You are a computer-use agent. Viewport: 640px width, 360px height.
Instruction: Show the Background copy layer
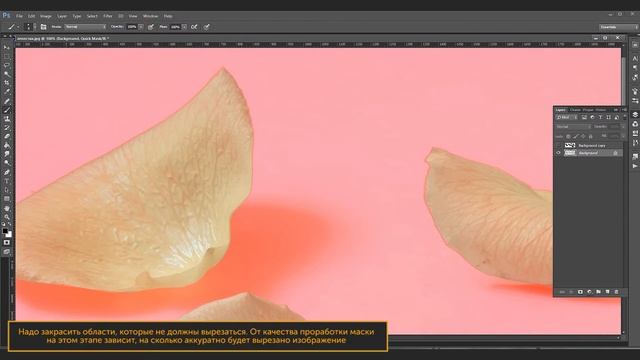click(x=559, y=145)
